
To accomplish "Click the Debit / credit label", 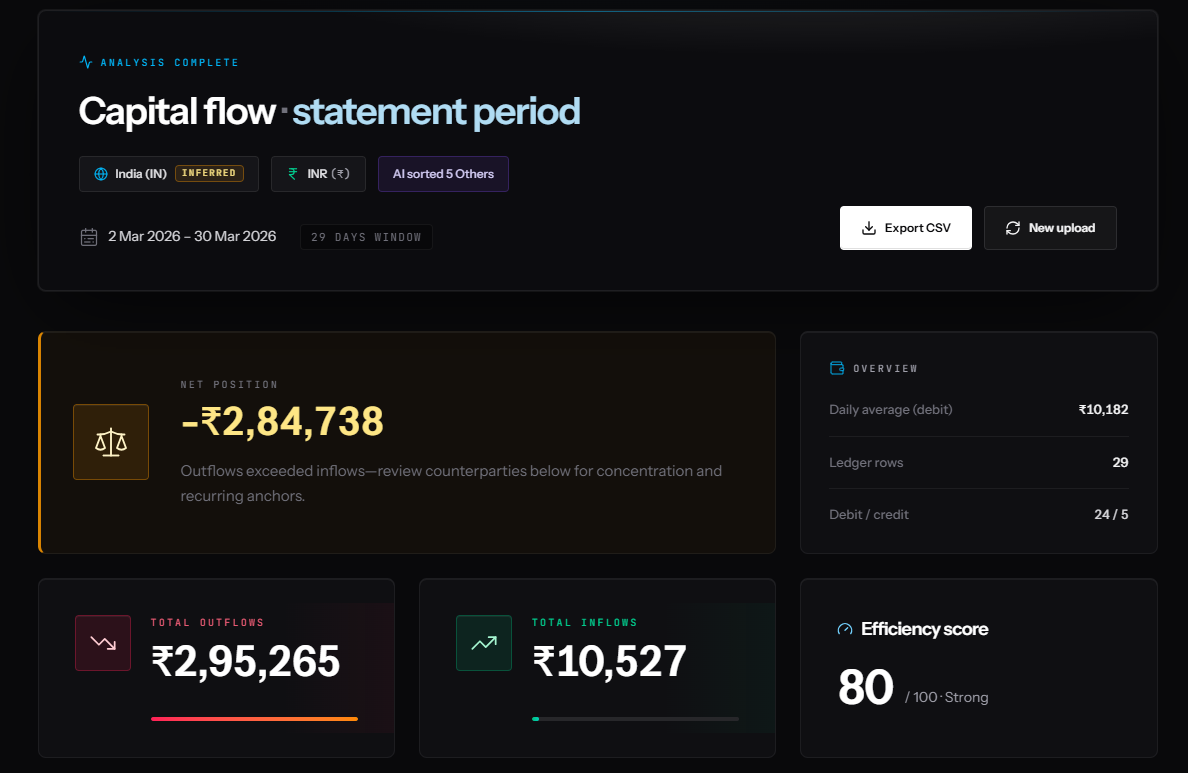I will coord(868,515).
